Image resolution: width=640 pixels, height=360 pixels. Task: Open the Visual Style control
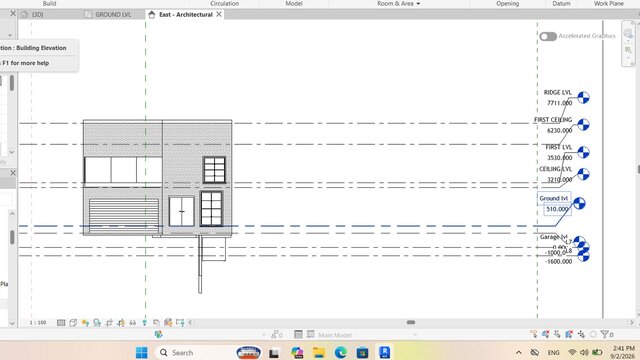73,322
